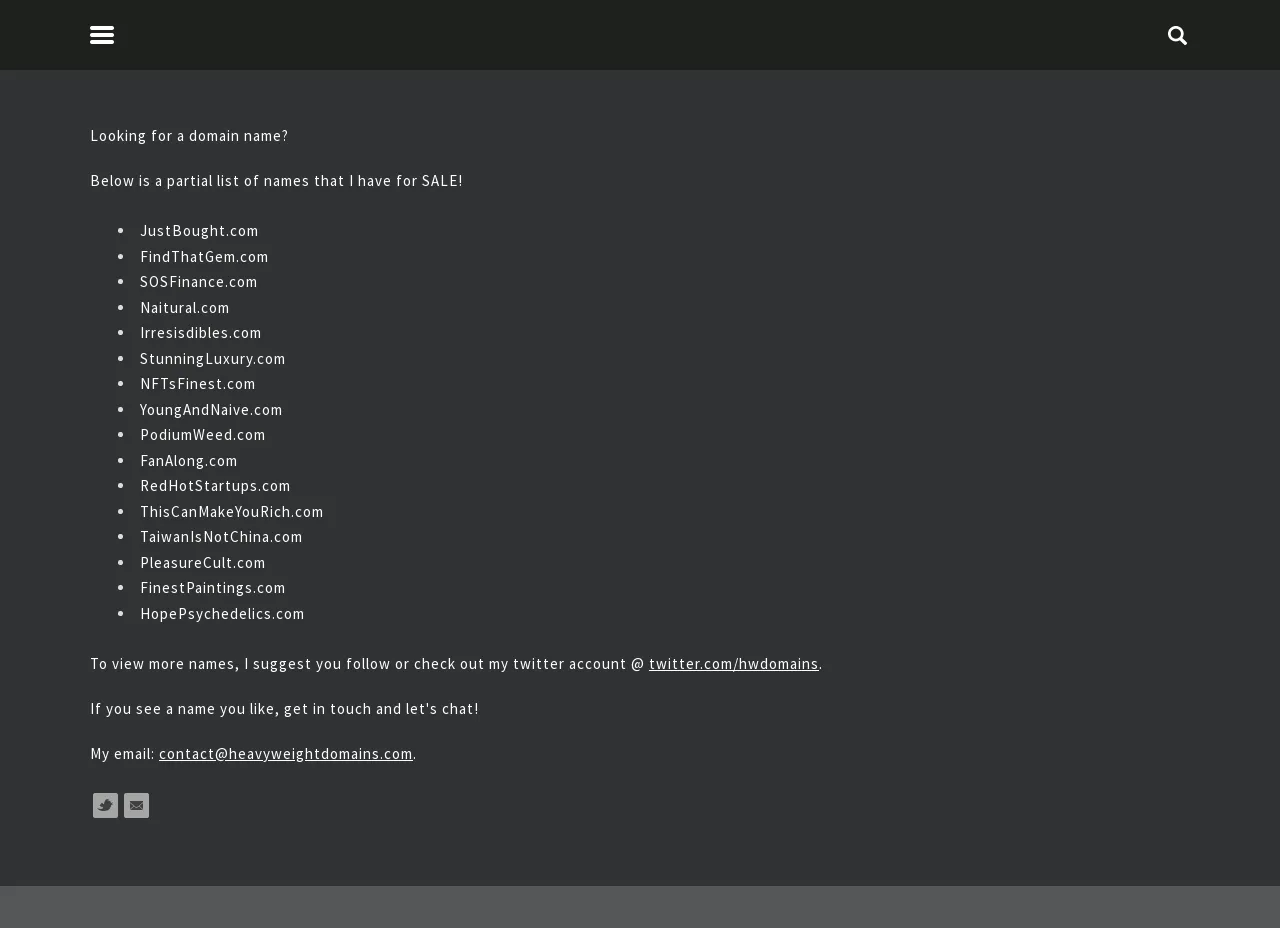Select TaiwanIsNotChina.com domain entry

click(x=221, y=537)
